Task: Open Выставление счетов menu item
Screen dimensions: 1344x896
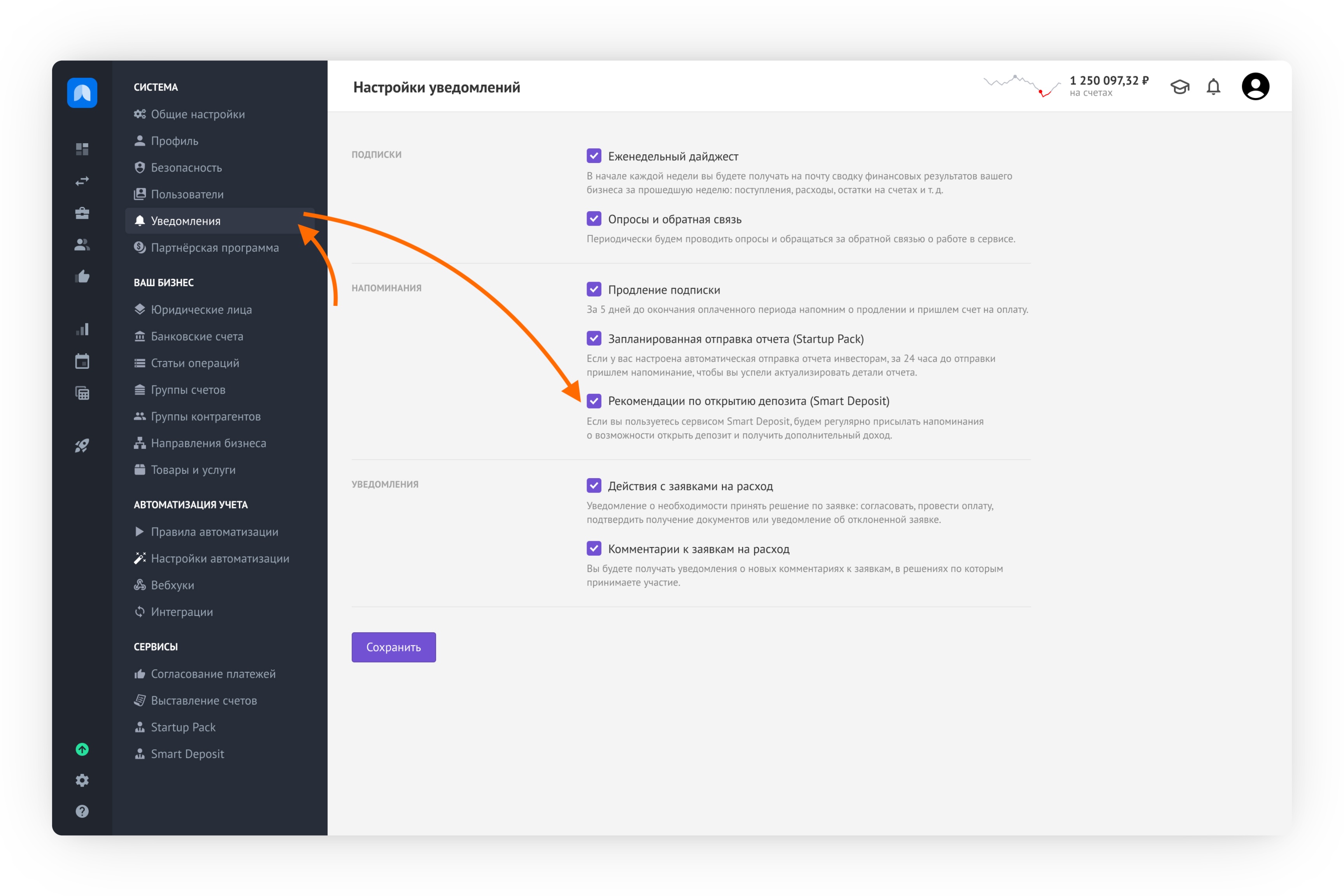Action: [x=220, y=701]
